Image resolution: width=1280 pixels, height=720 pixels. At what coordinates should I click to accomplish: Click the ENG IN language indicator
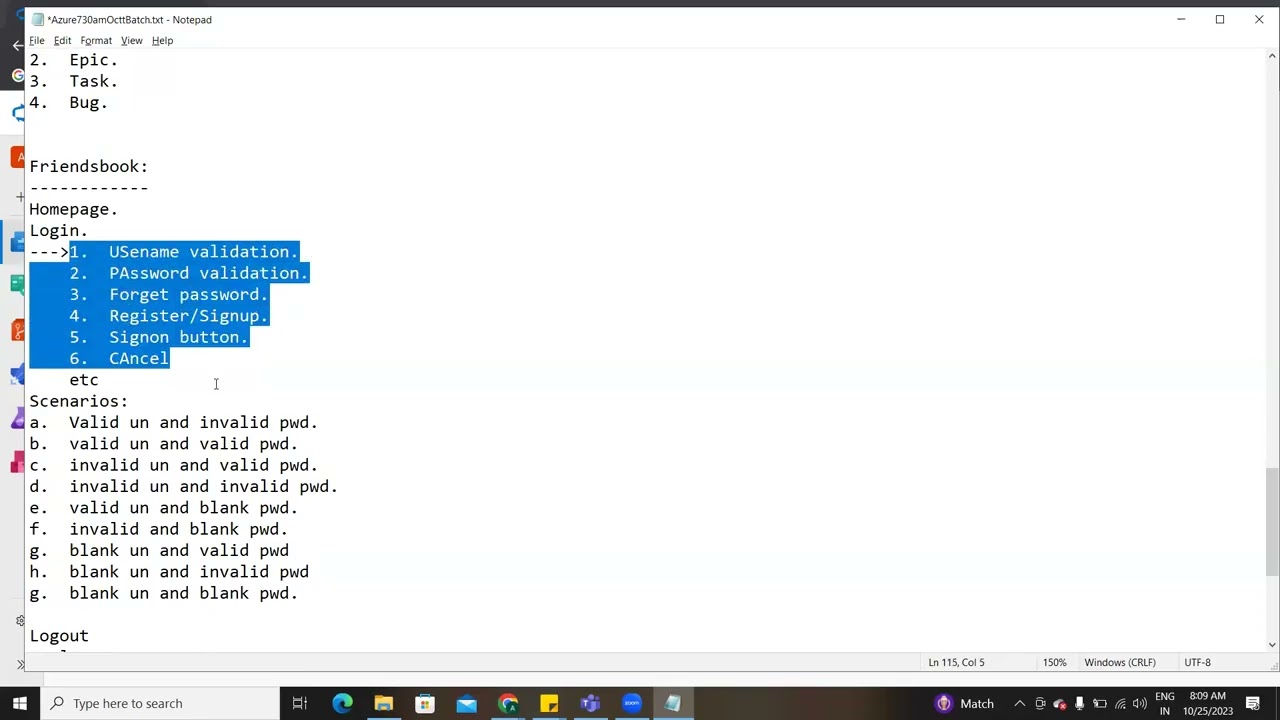(1165, 703)
